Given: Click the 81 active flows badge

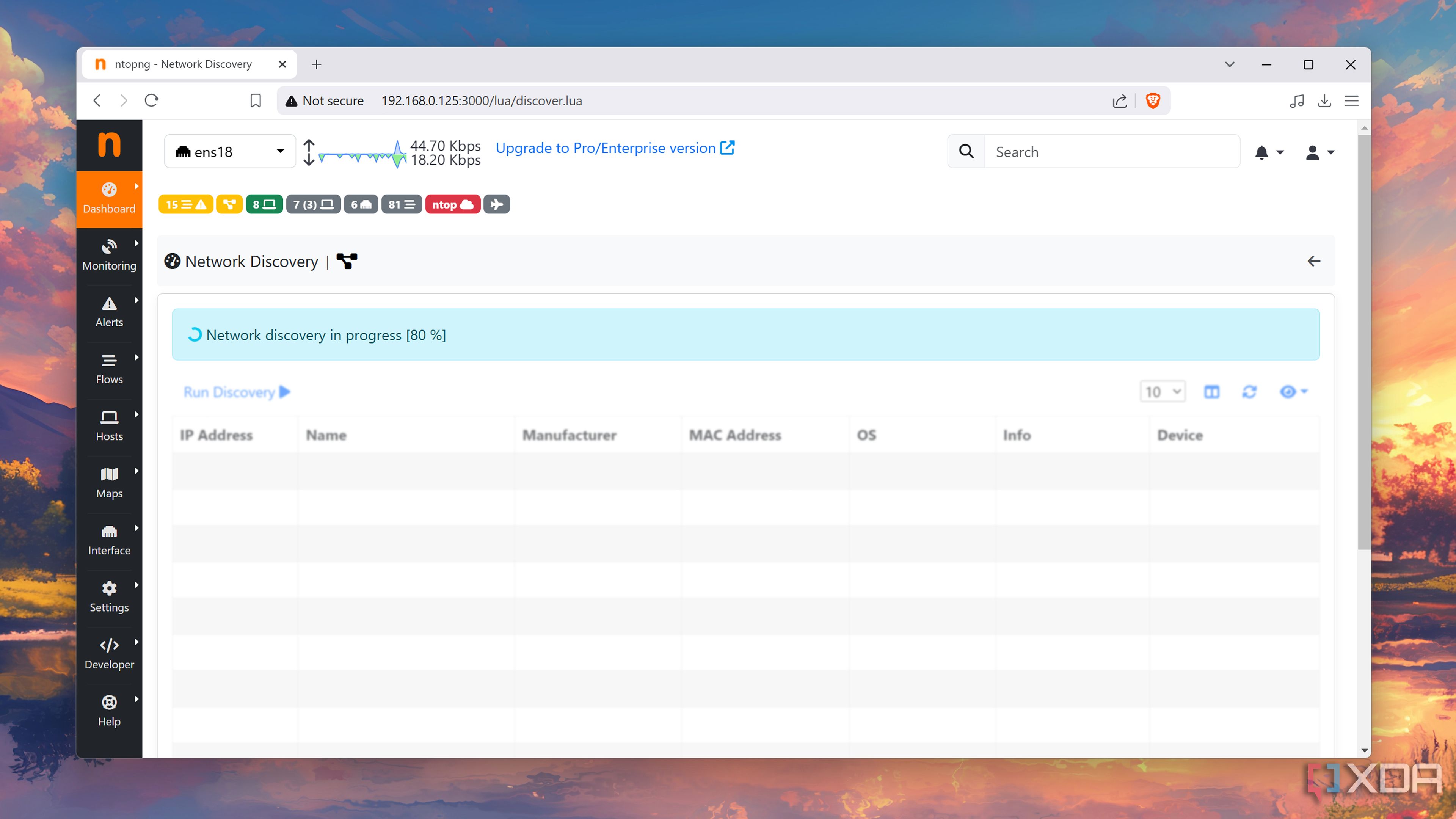Looking at the screenshot, I should tap(401, 204).
